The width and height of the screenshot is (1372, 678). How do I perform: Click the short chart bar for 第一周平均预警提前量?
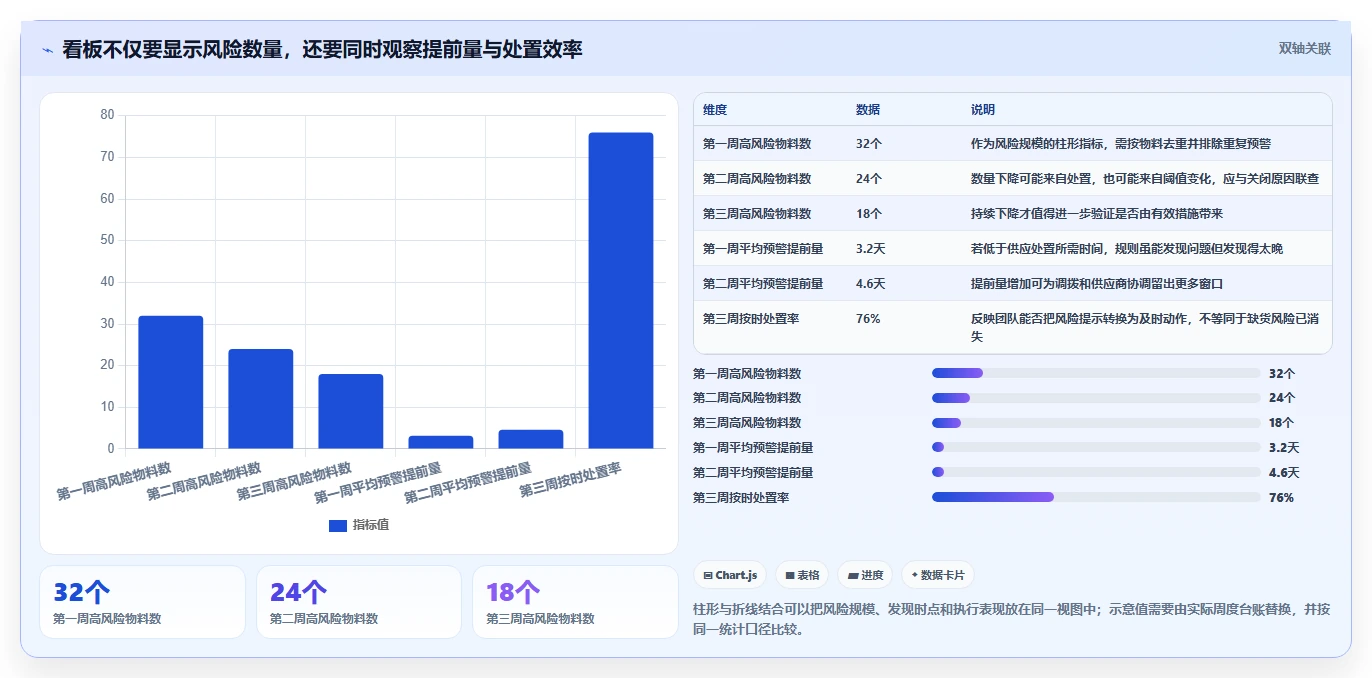click(x=441, y=442)
